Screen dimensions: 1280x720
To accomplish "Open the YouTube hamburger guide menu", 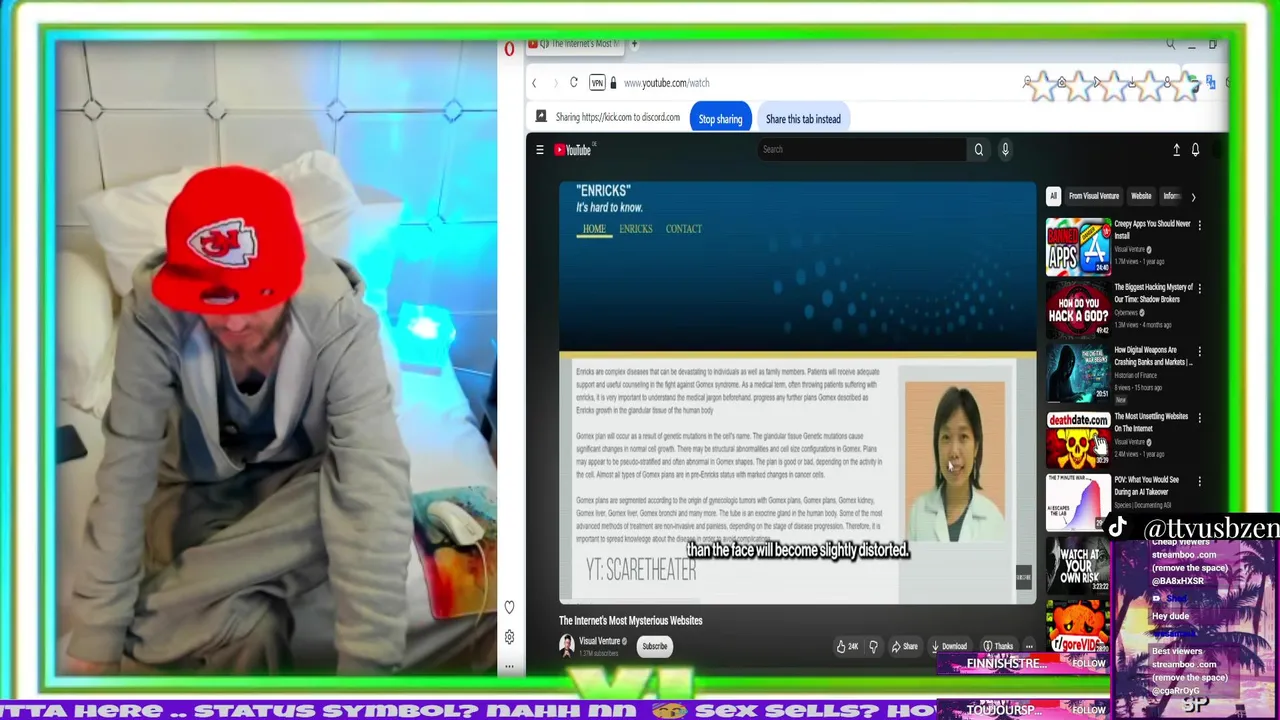I will (539, 150).
